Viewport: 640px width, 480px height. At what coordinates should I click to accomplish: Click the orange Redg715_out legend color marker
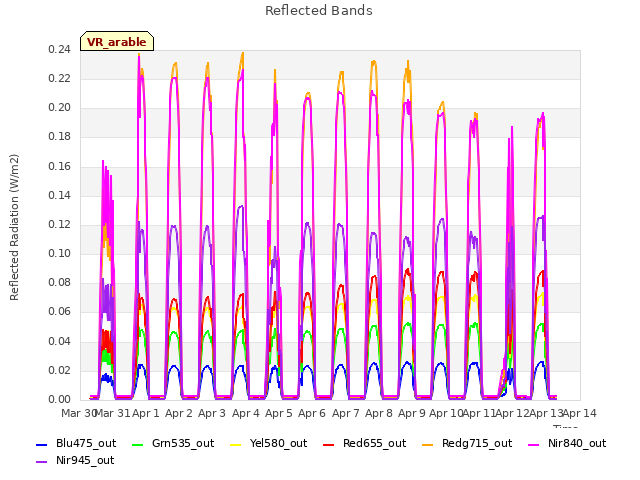click(428, 444)
